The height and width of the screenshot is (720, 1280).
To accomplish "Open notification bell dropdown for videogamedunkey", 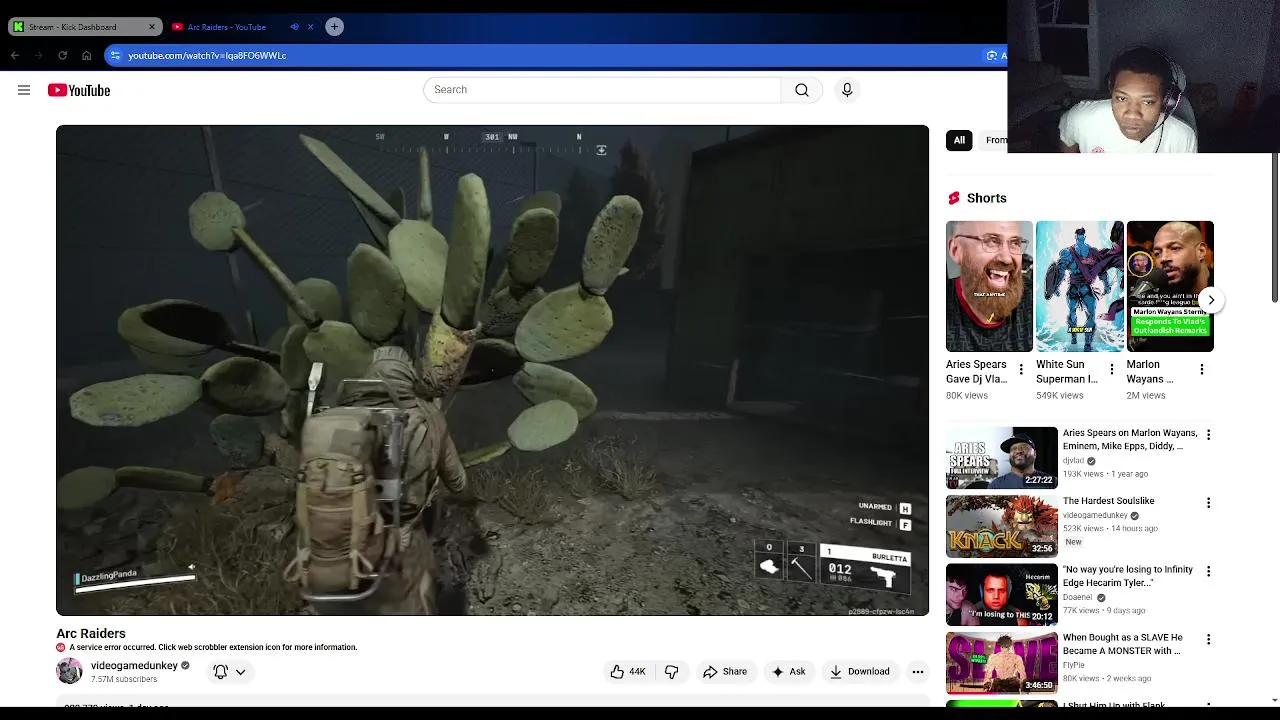I will pyautogui.click(x=230, y=672).
